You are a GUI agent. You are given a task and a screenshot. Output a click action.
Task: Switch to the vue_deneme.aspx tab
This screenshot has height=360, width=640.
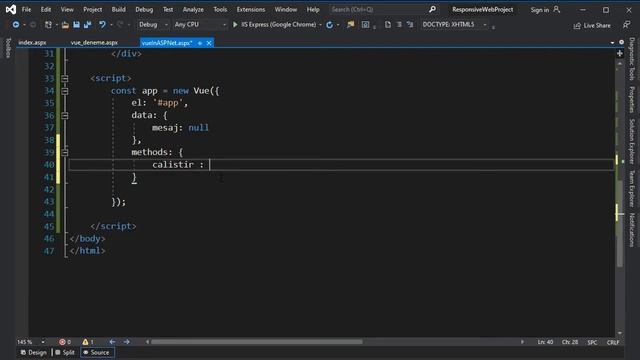94,42
